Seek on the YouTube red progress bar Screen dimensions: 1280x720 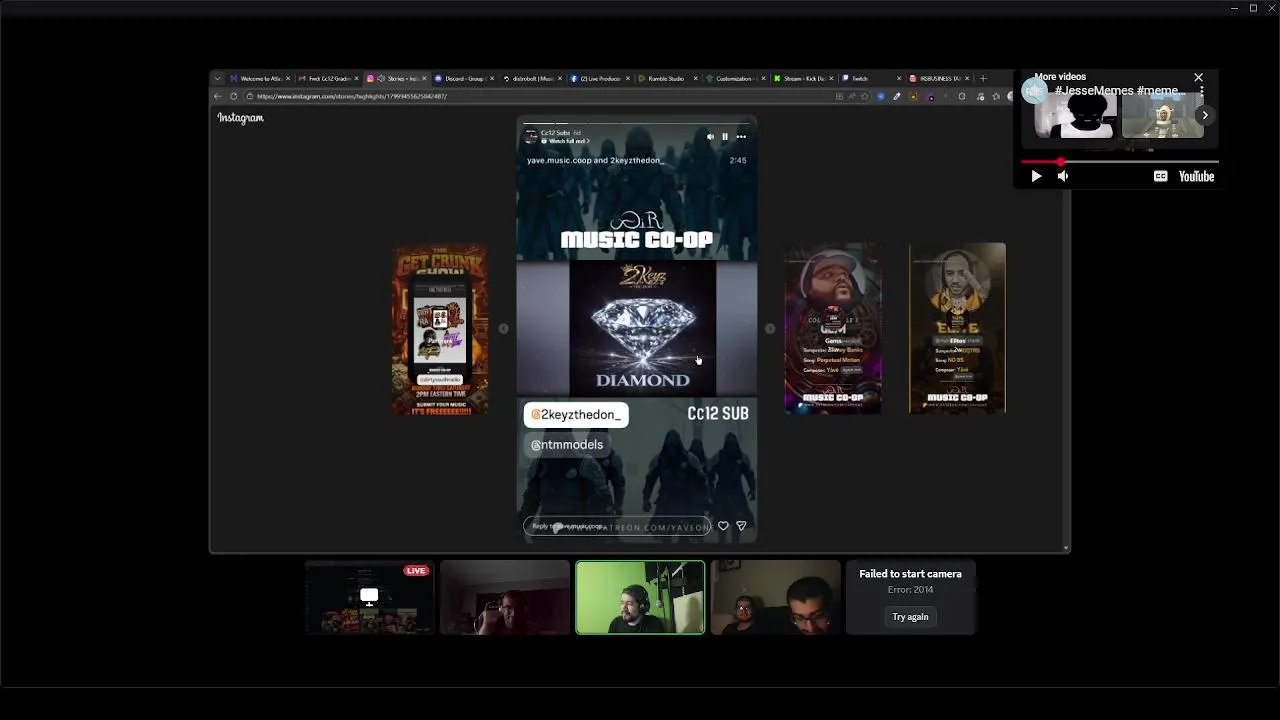[x=1119, y=161]
